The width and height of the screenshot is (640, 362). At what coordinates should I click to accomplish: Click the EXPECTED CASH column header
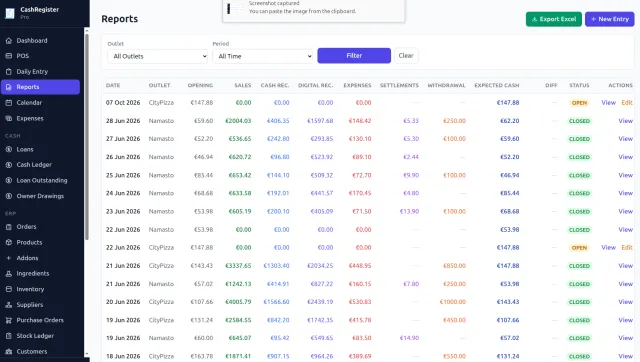(496, 85)
